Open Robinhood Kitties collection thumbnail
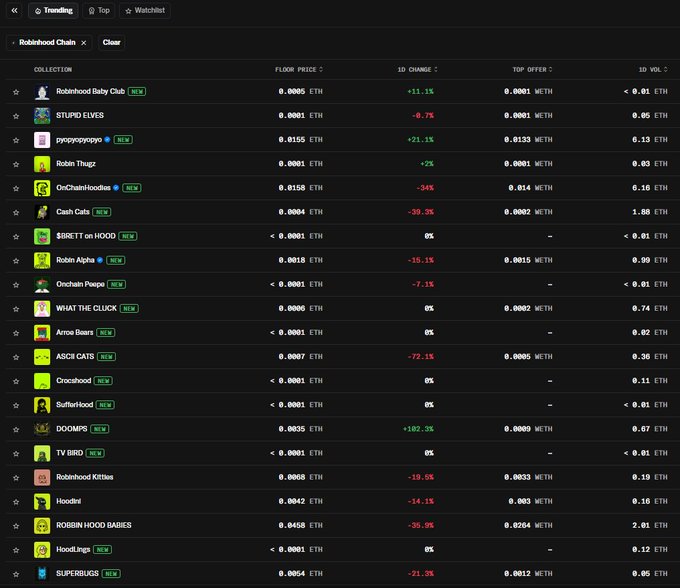Screen dimensions: 680x588 pyautogui.click(x=42, y=477)
